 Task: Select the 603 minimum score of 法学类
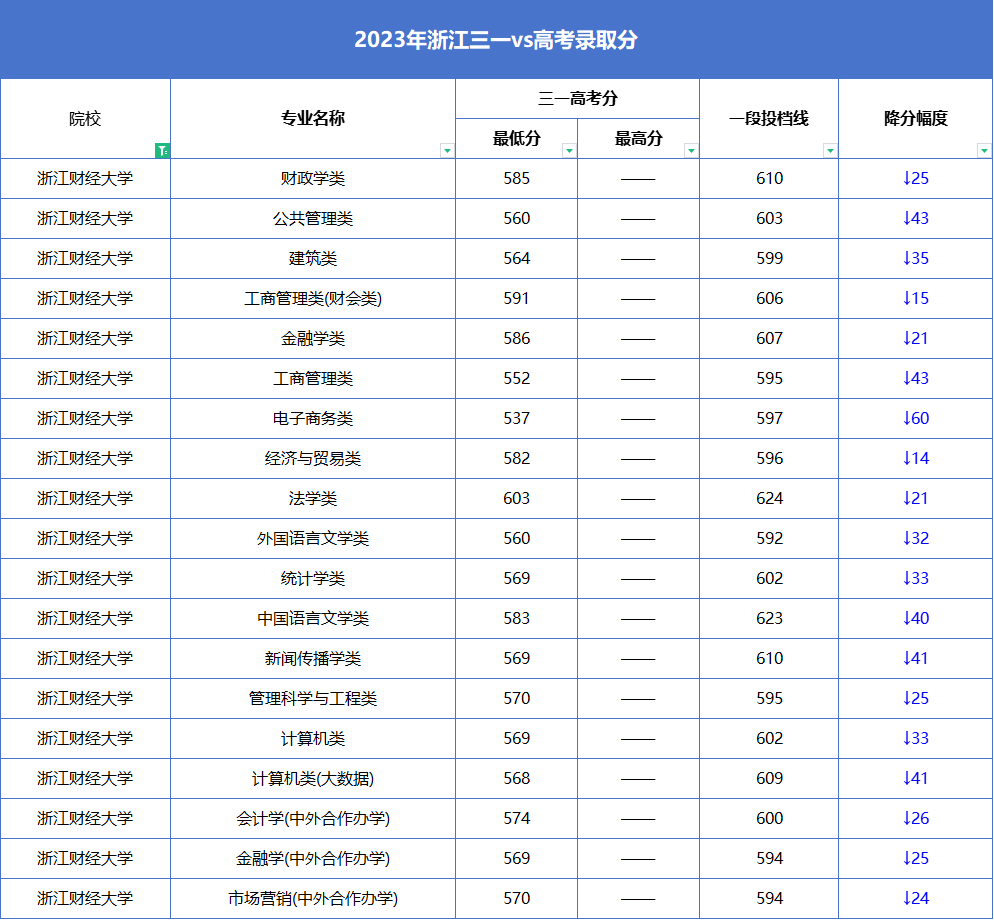516,498
